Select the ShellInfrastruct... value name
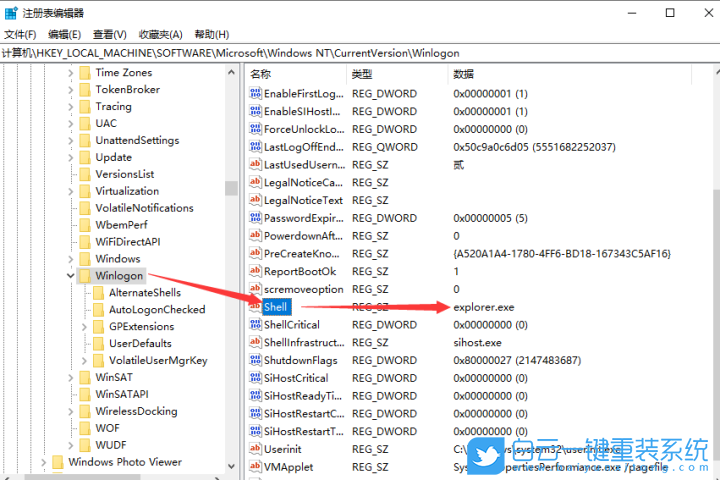This screenshot has height=480, width=720. tap(304, 343)
